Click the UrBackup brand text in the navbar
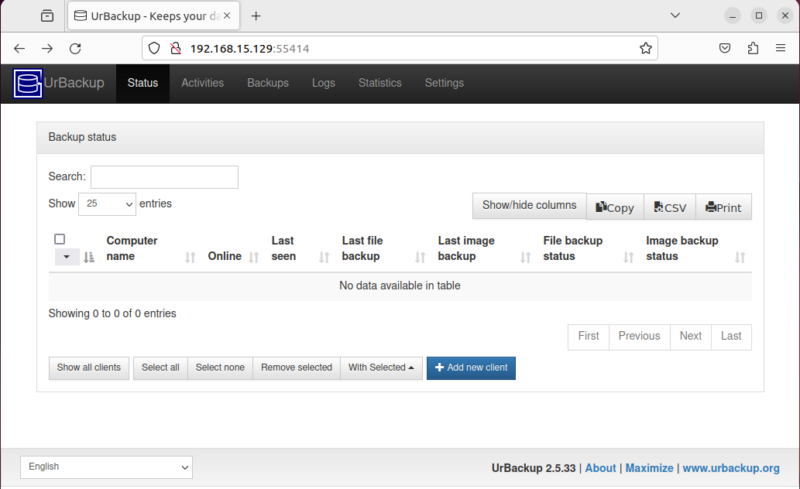 (74, 83)
